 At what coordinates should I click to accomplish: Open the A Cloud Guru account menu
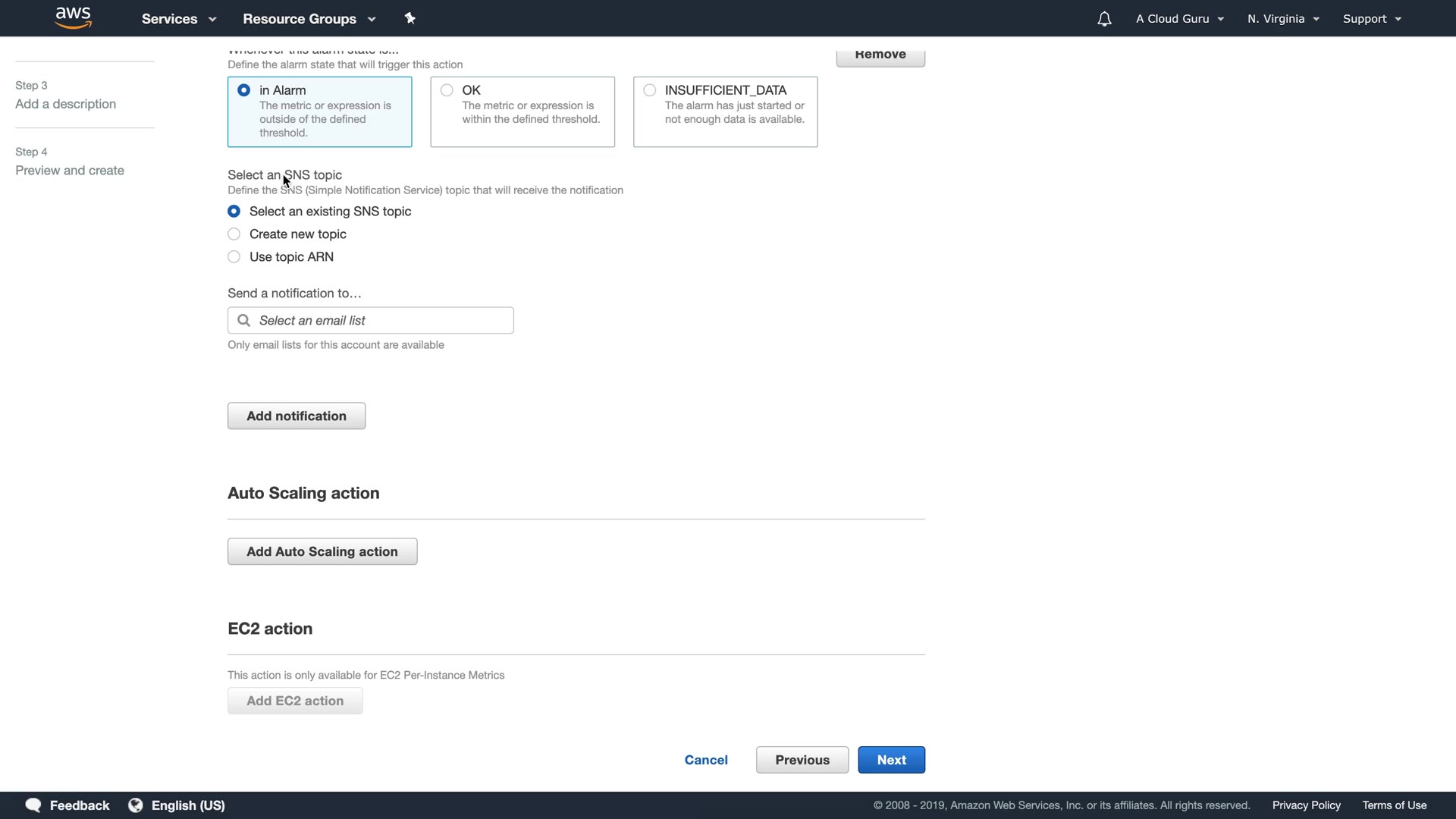point(1179,19)
